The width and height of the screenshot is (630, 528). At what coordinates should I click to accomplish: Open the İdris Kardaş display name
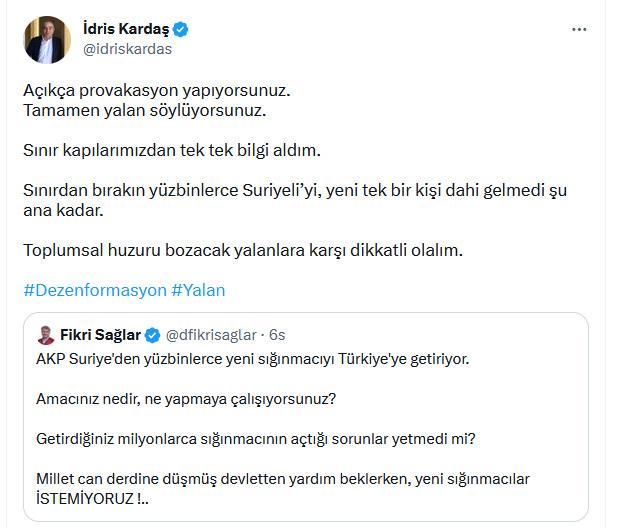pos(125,29)
